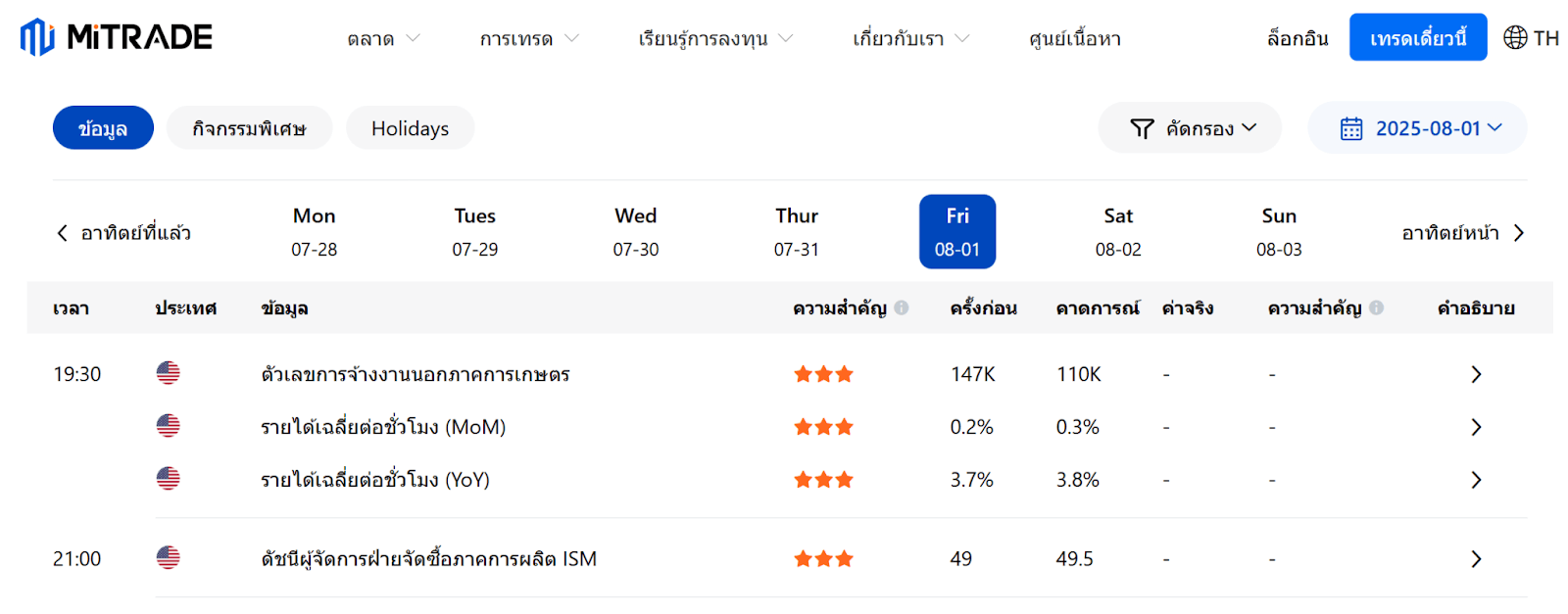The image size is (1568, 614).
Task: Go to next week via อาทิตย์หน้า
Action: pyautogui.click(x=1462, y=233)
